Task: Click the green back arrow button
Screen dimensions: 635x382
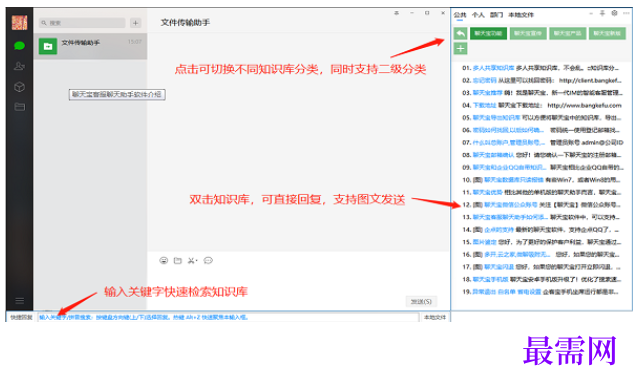Action: pos(460,33)
